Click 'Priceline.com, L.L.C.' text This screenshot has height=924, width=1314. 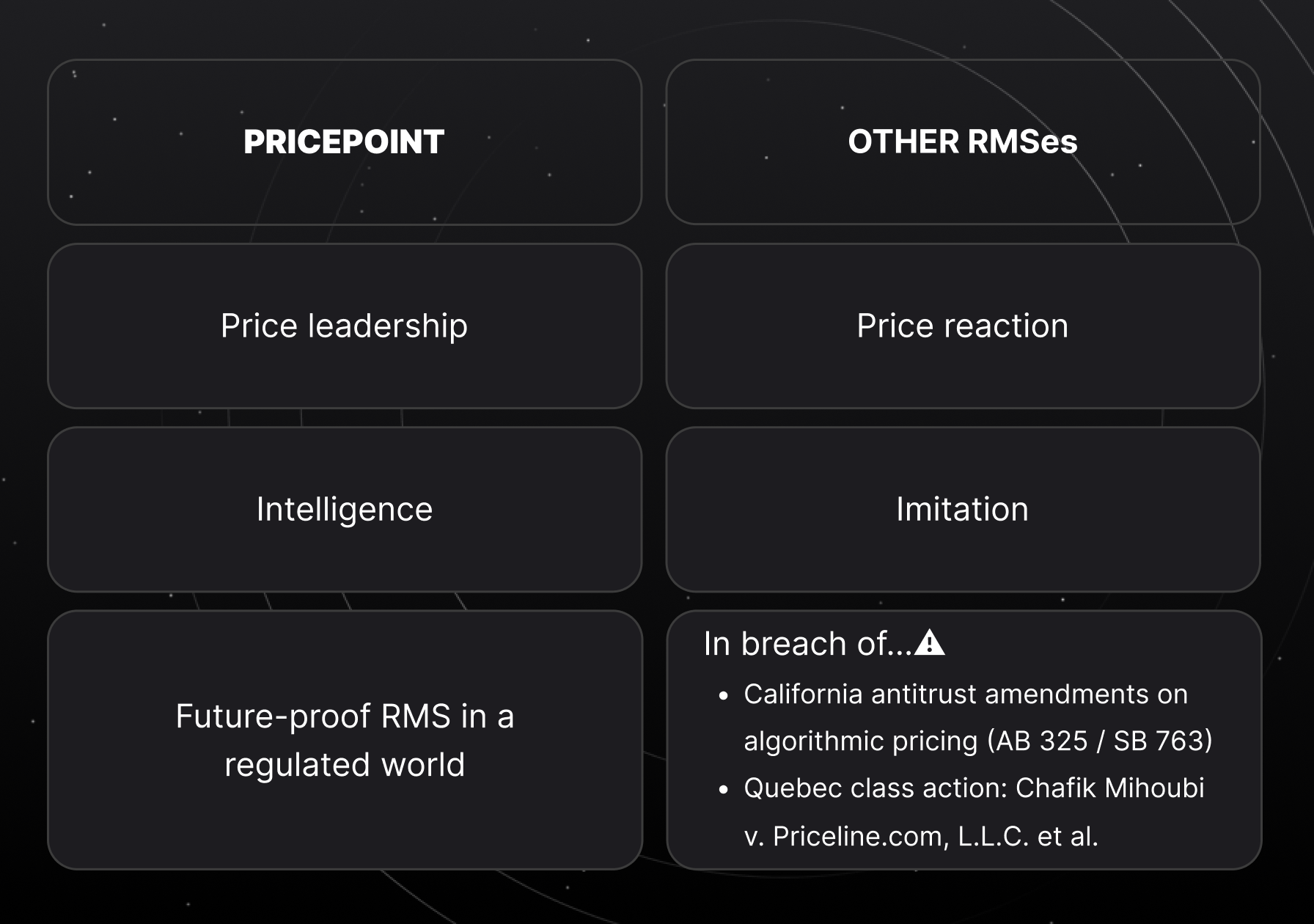[x=900, y=836]
